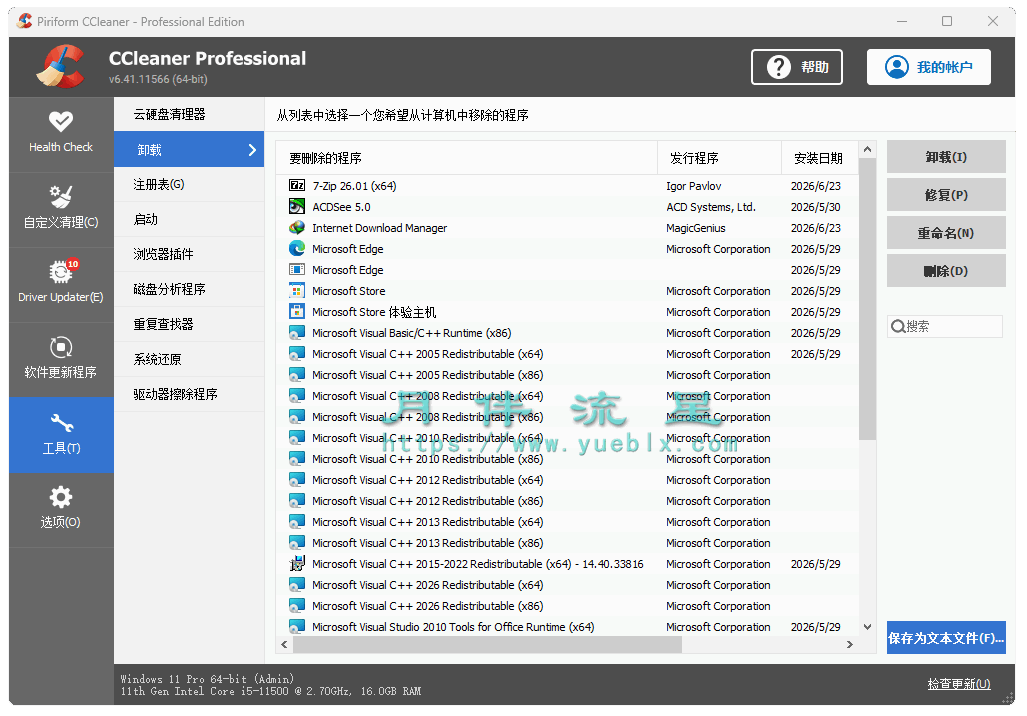This screenshot has width=1027, height=716.
Task: Click Microsoft Edge swirl logo icon
Action: 297,248
